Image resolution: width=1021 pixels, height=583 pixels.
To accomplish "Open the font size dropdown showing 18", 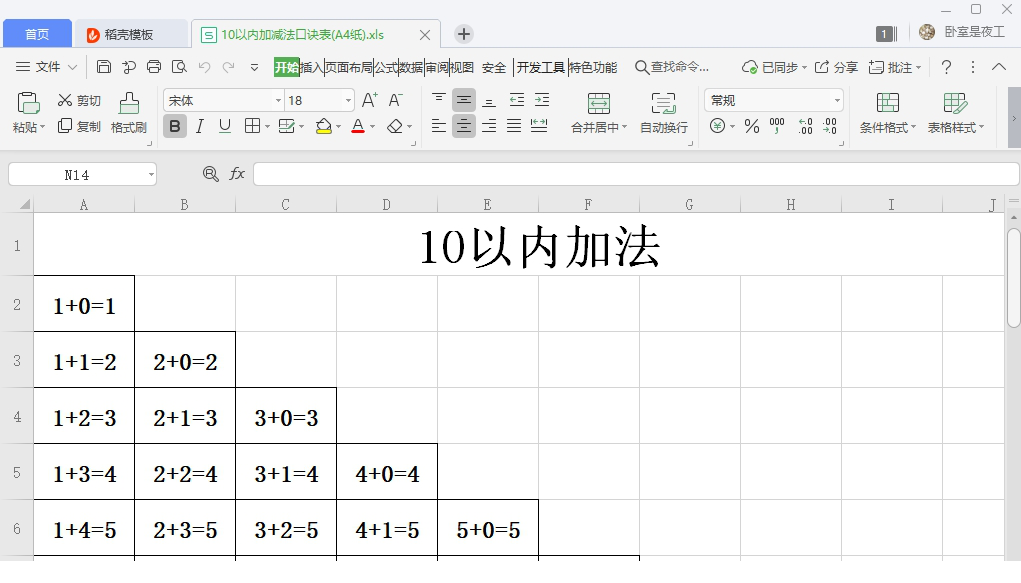I will pos(348,100).
